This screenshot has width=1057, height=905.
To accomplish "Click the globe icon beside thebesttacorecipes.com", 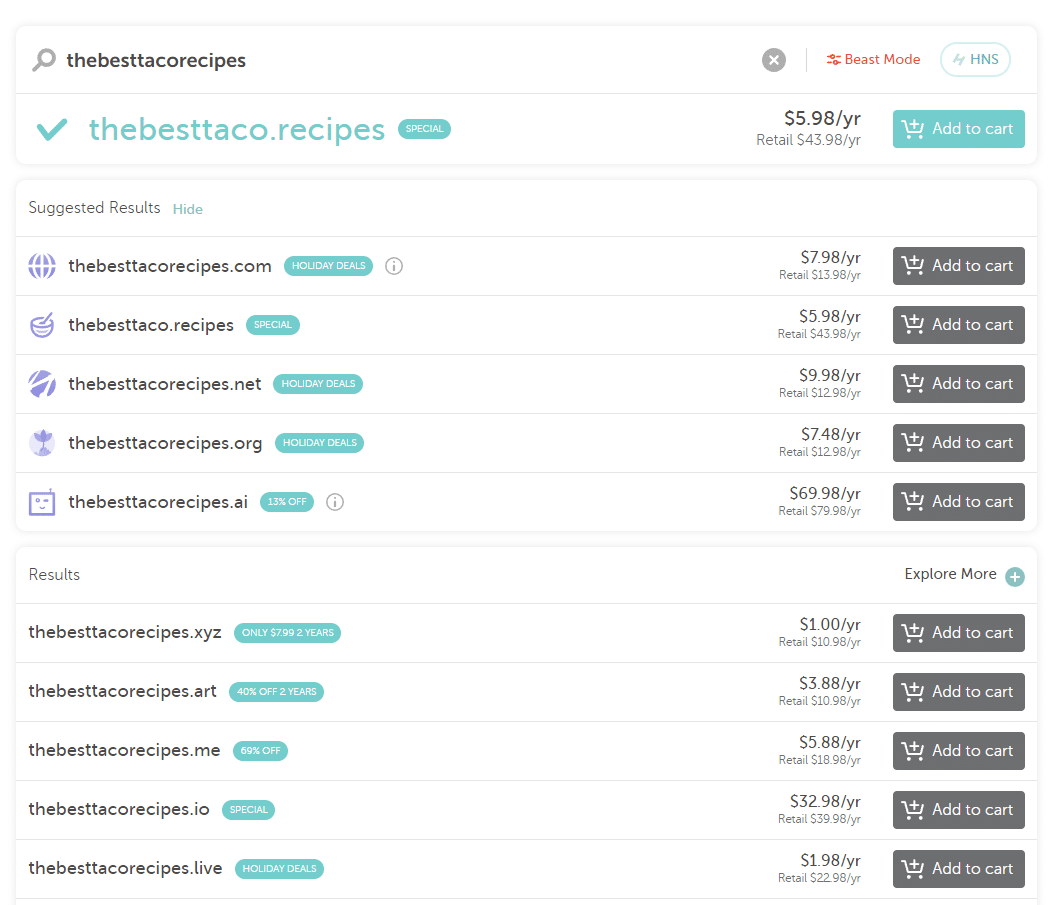I will [42, 266].
